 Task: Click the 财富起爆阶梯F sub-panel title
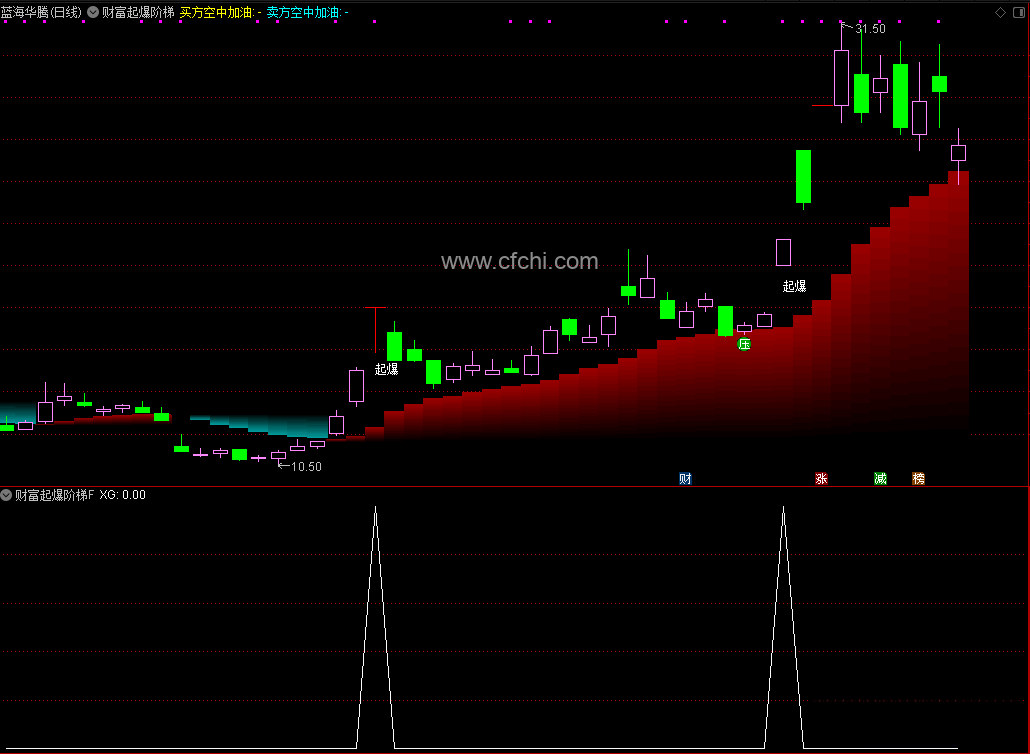pos(55,495)
